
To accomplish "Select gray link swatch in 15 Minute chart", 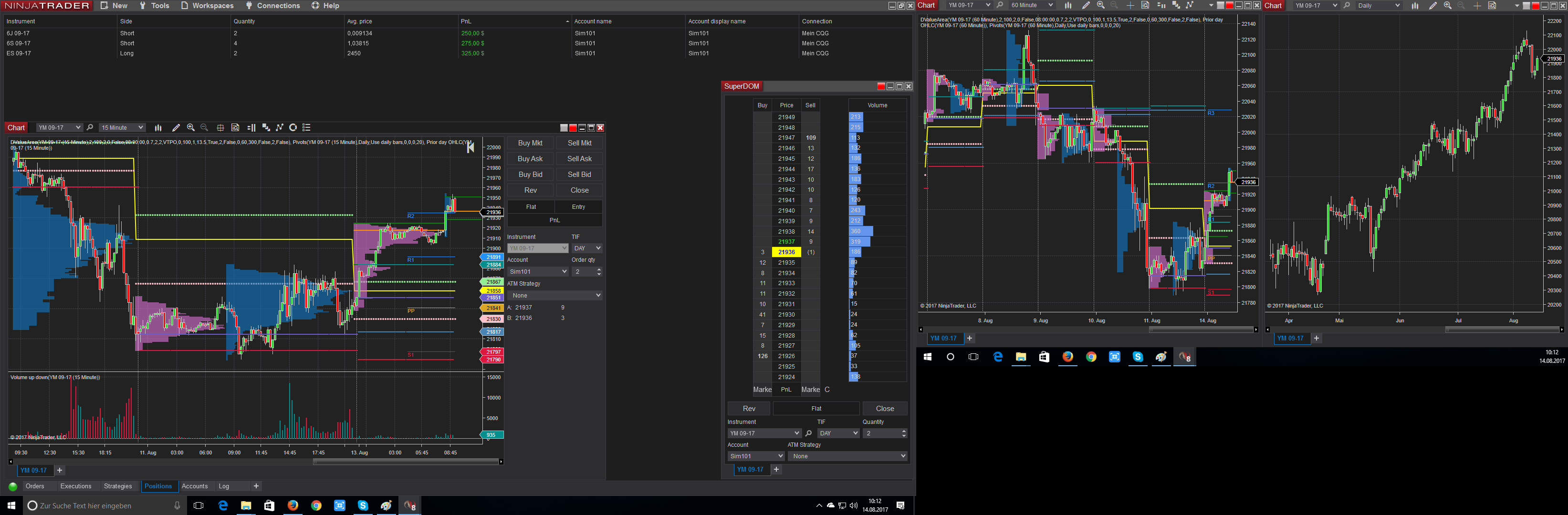I will 564,128.
